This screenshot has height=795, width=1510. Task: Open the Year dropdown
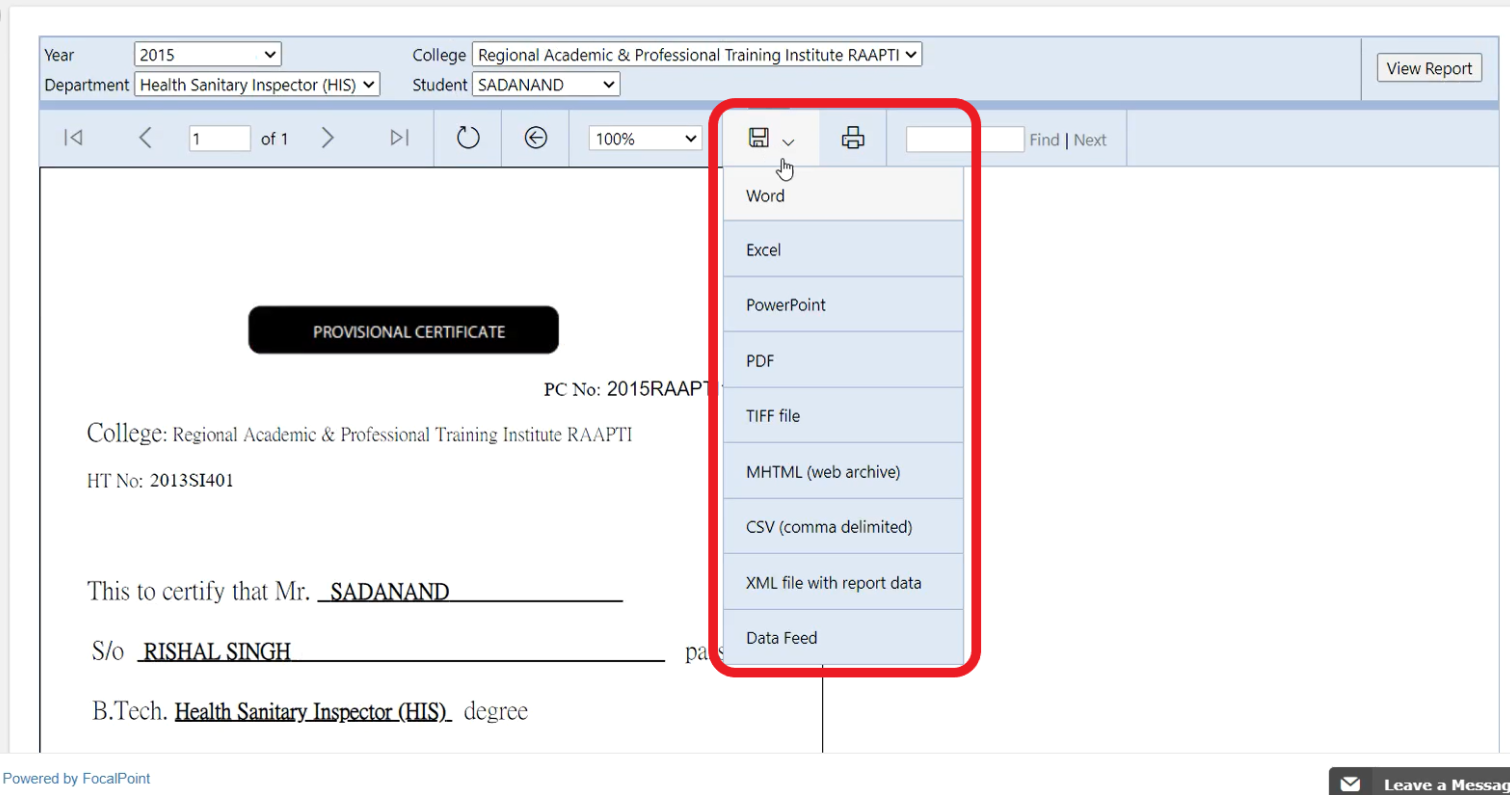coord(207,55)
